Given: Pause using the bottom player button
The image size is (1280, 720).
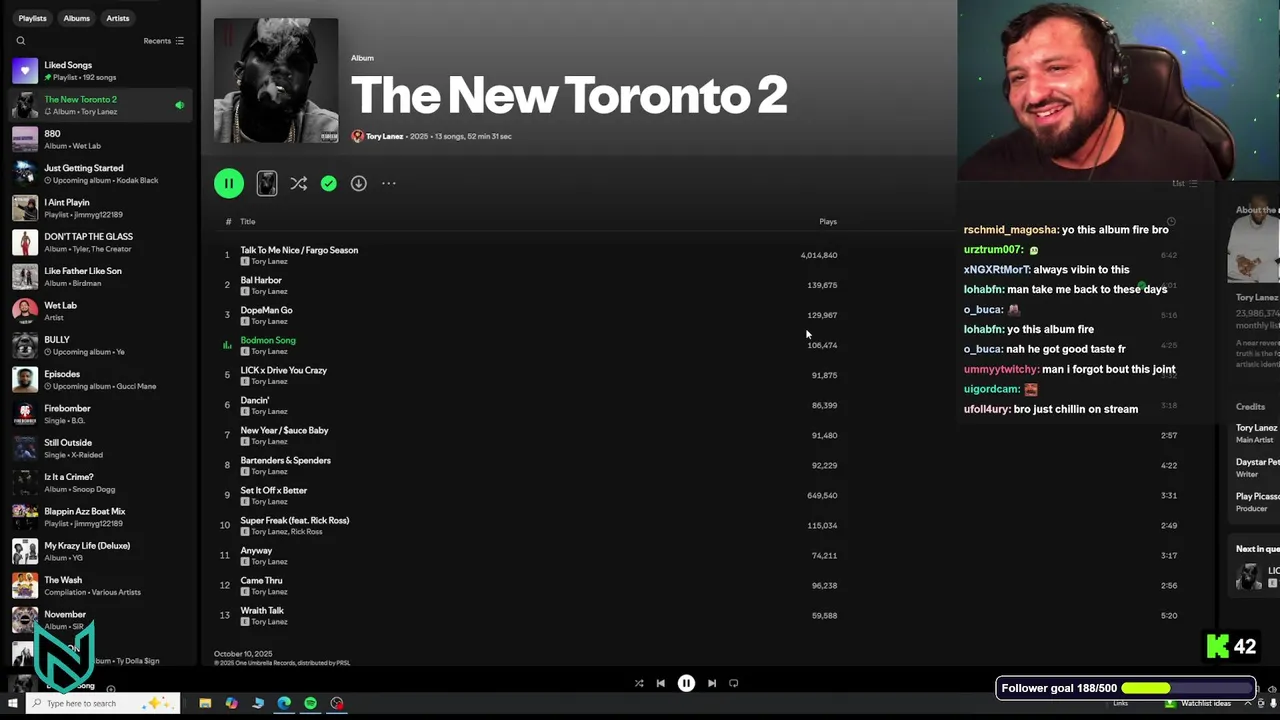Looking at the screenshot, I should [686, 683].
